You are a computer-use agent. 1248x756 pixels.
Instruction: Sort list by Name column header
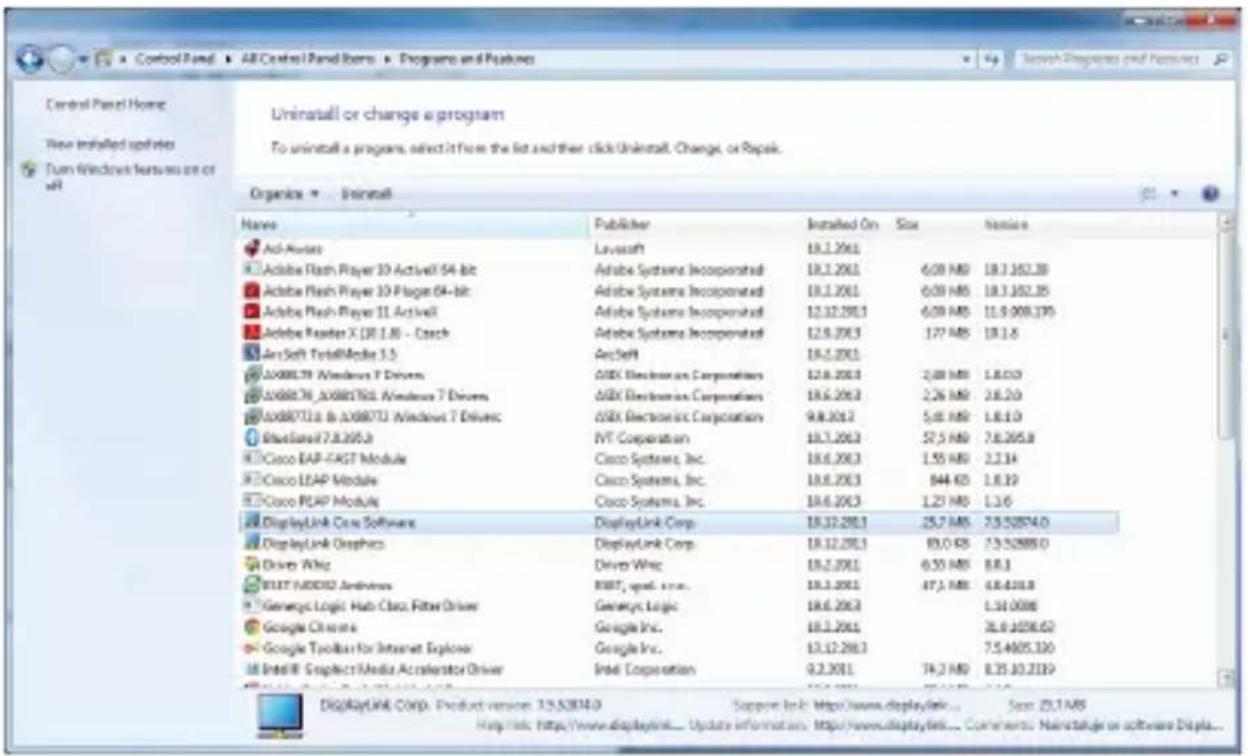pyautogui.click(x=413, y=226)
